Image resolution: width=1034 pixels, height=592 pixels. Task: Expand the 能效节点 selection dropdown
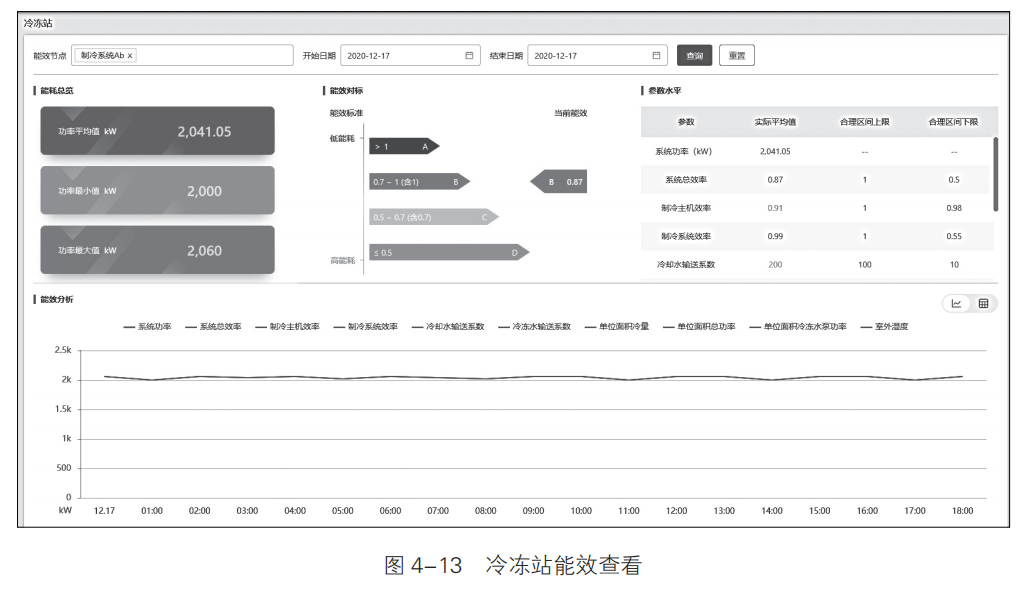coord(220,55)
